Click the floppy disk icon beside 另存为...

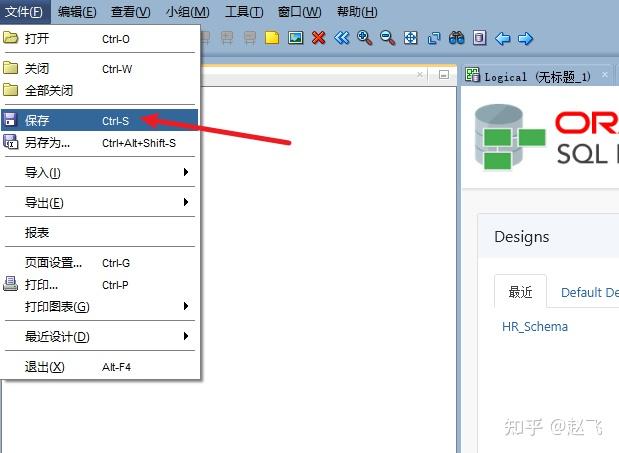pyautogui.click(x=10, y=142)
